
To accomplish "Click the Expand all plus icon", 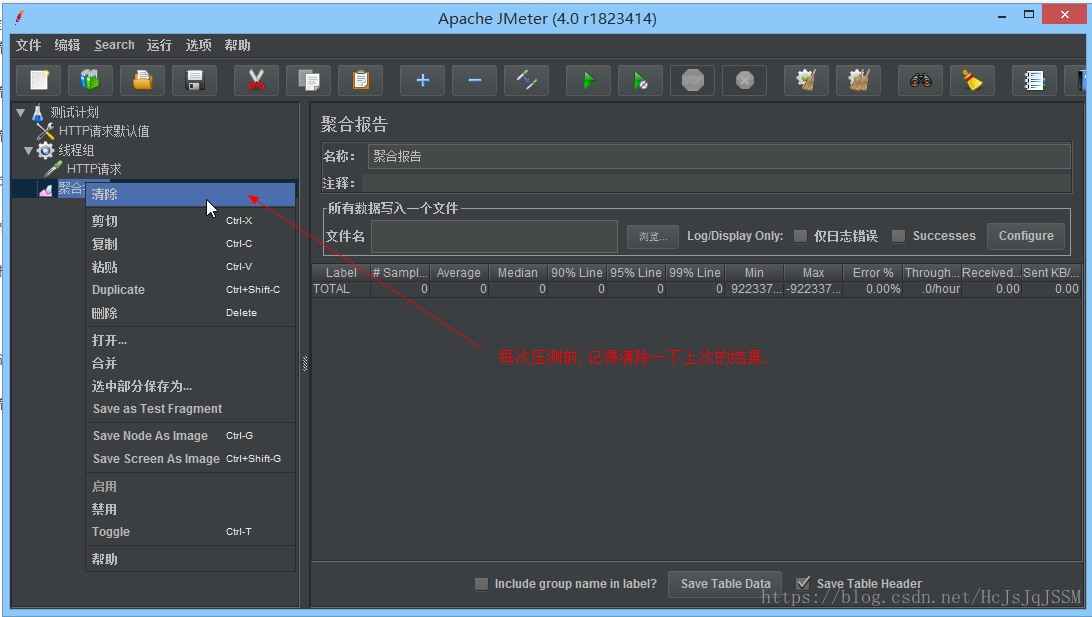I will (422, 80).
